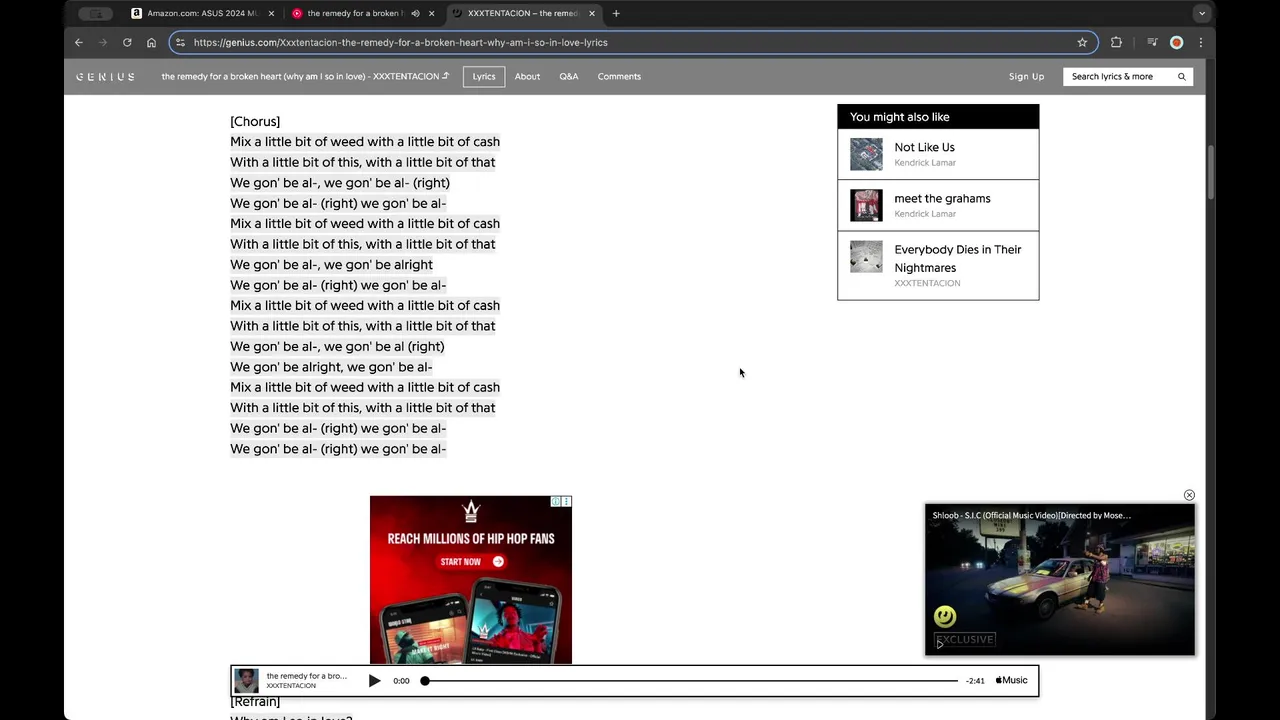The height and width of the screenshot is (720, 1280).
Task: Click lyric 'We gon' be alright, we gon' be al-'
Action: [332, 367]
